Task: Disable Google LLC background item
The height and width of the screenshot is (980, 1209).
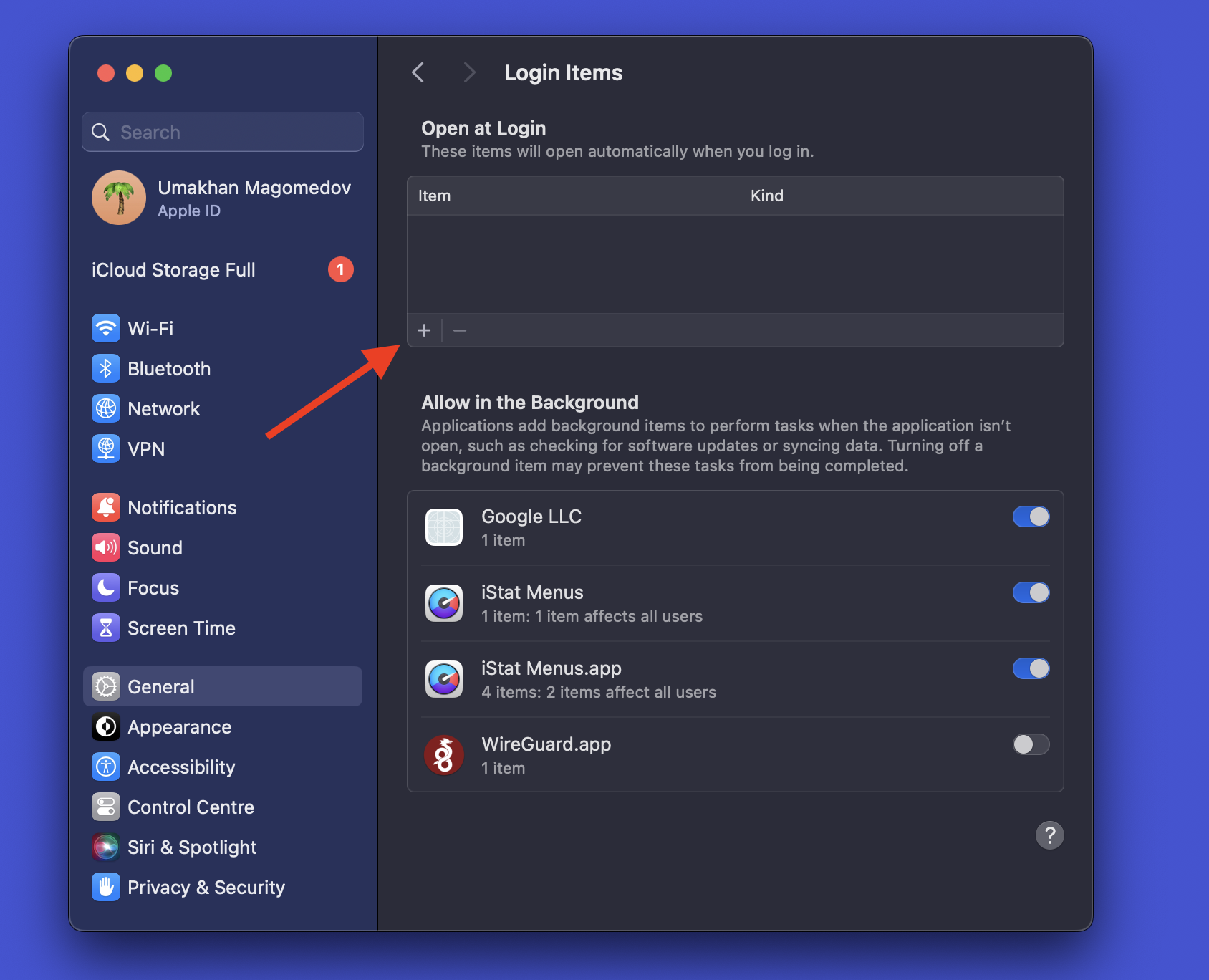Action: 1031,517
